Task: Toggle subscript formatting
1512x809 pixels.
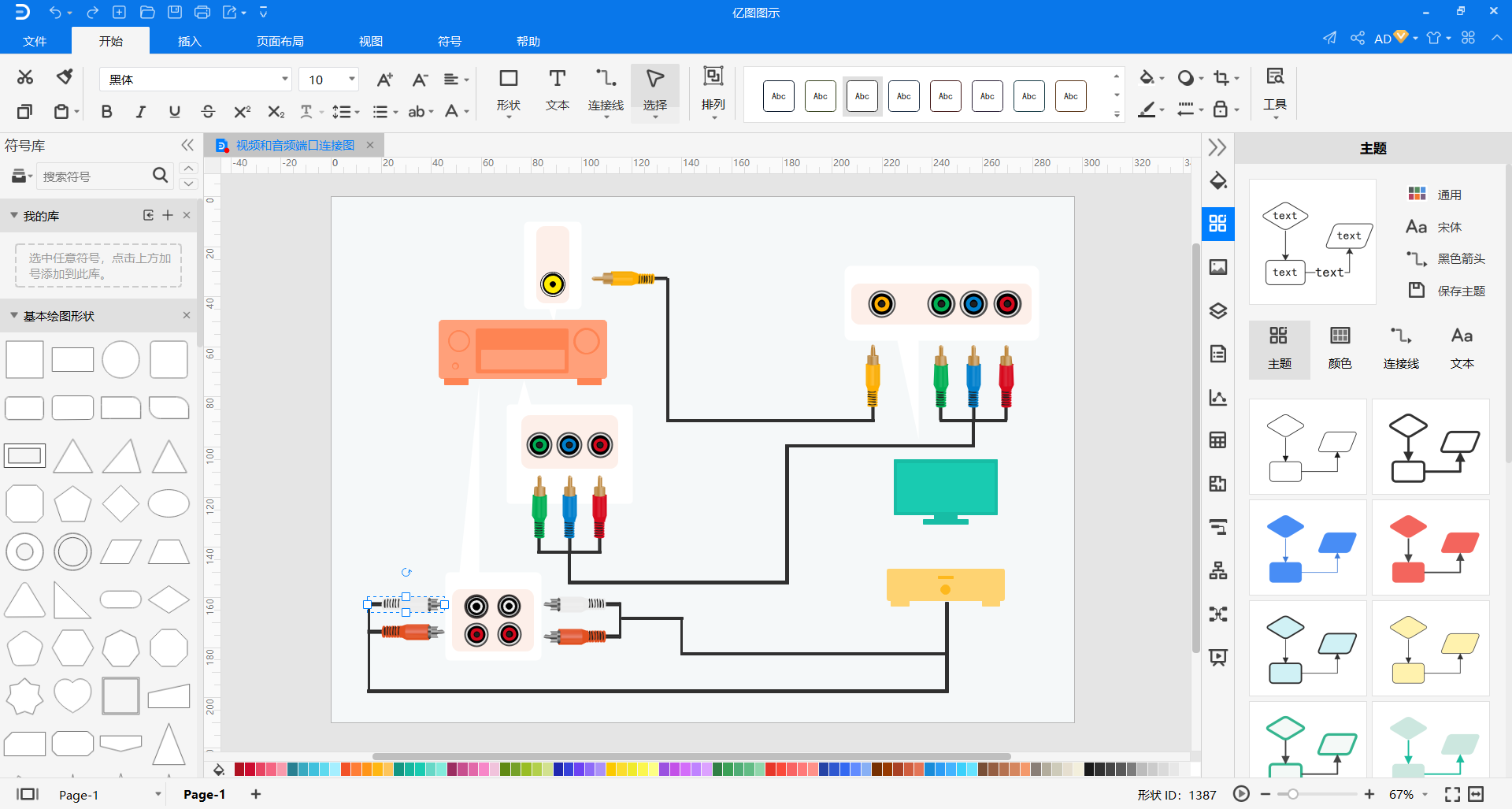Action: point(276,111)
